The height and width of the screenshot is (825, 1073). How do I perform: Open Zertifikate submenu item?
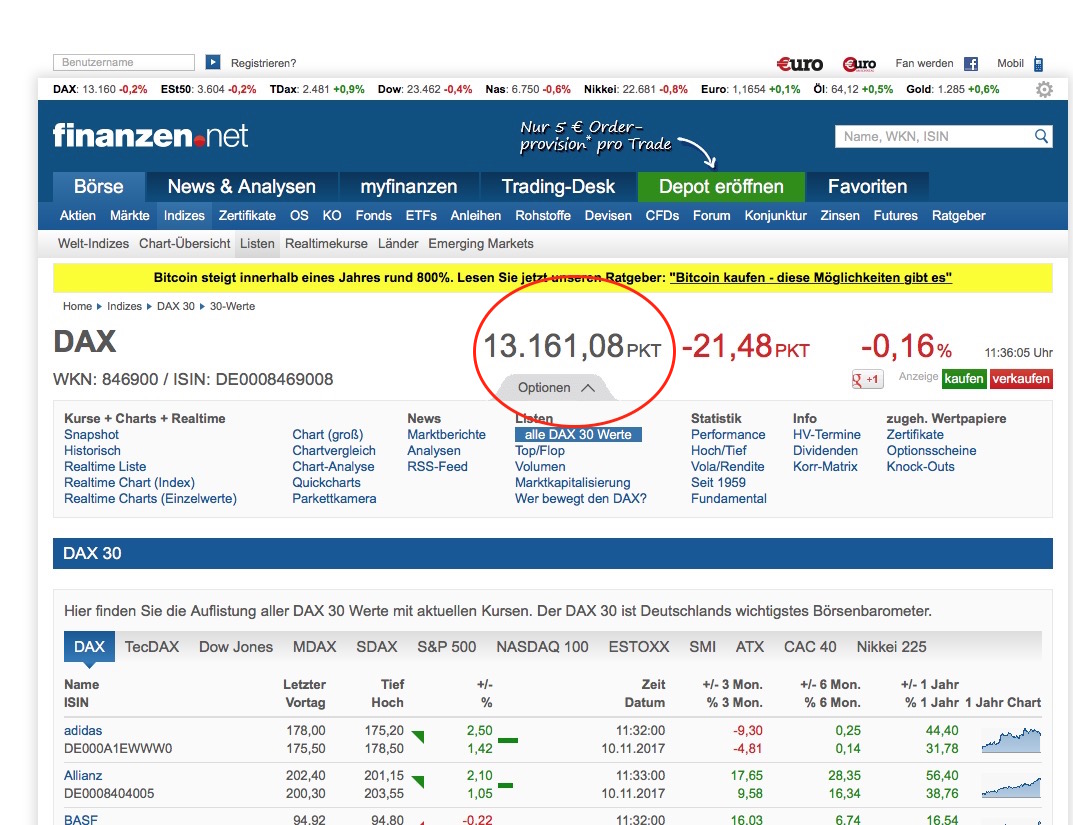click(x=247, y=215)
